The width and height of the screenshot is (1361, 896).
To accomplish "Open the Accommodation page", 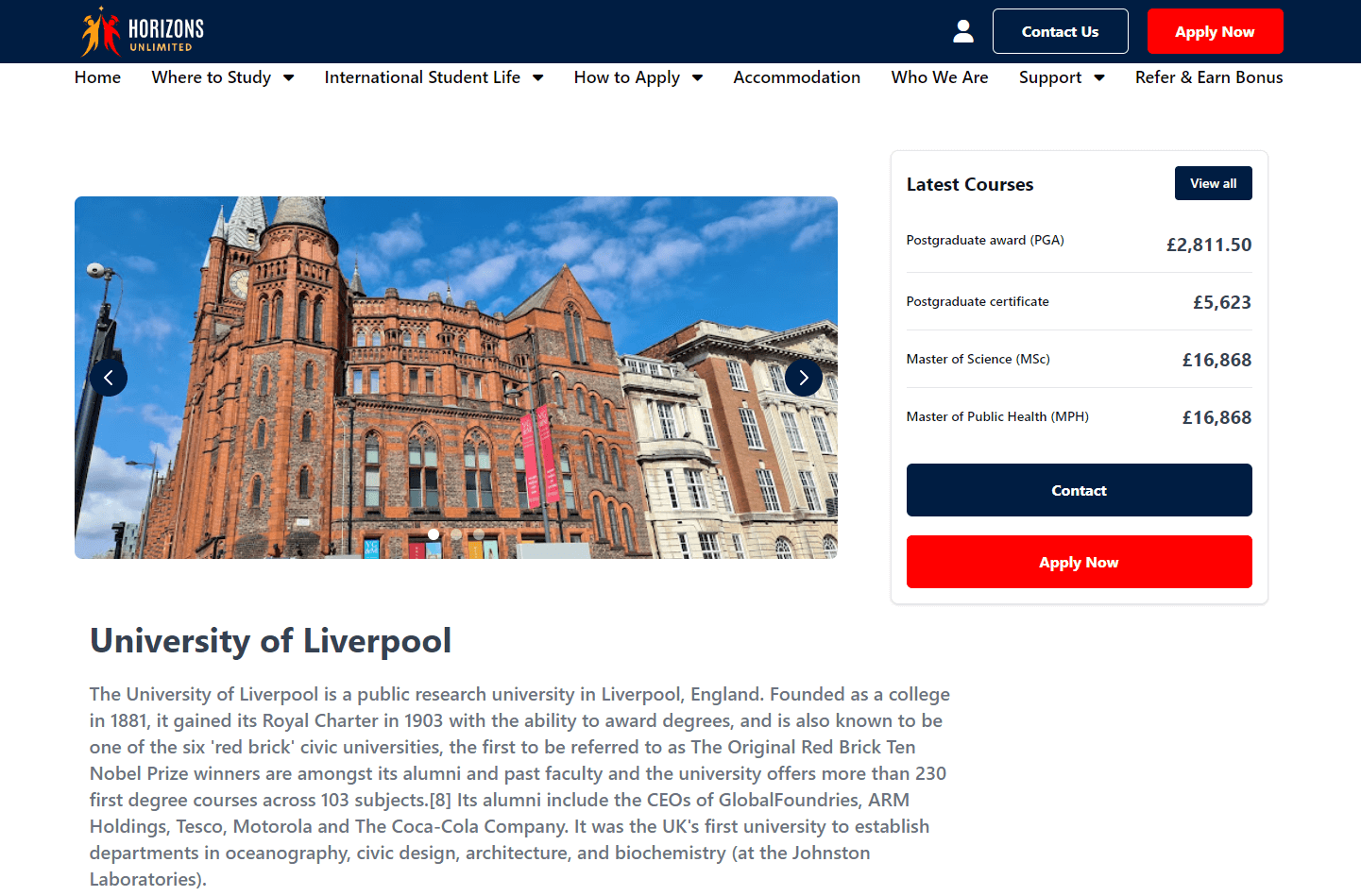I will point(796,77).
